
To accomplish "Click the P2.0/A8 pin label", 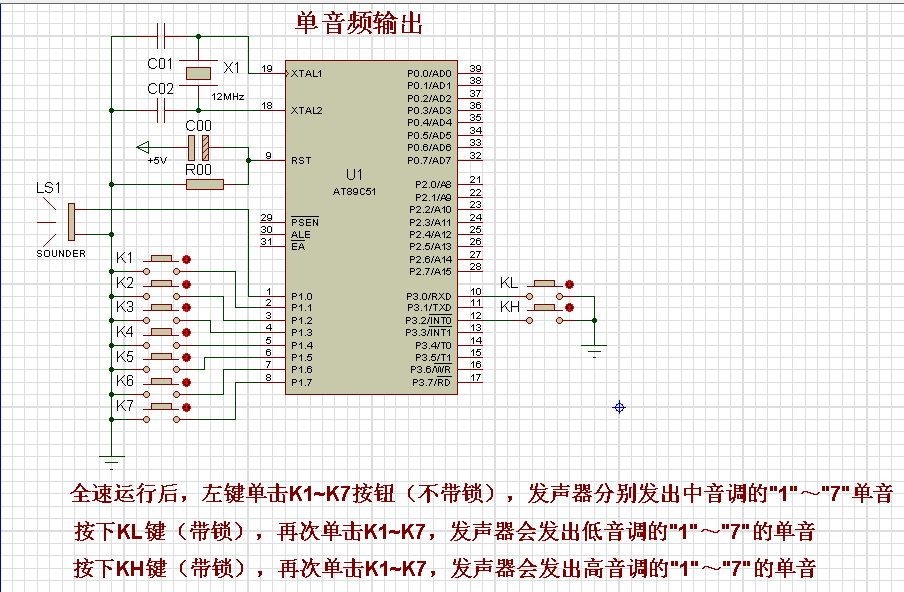I will click(433, 184).
